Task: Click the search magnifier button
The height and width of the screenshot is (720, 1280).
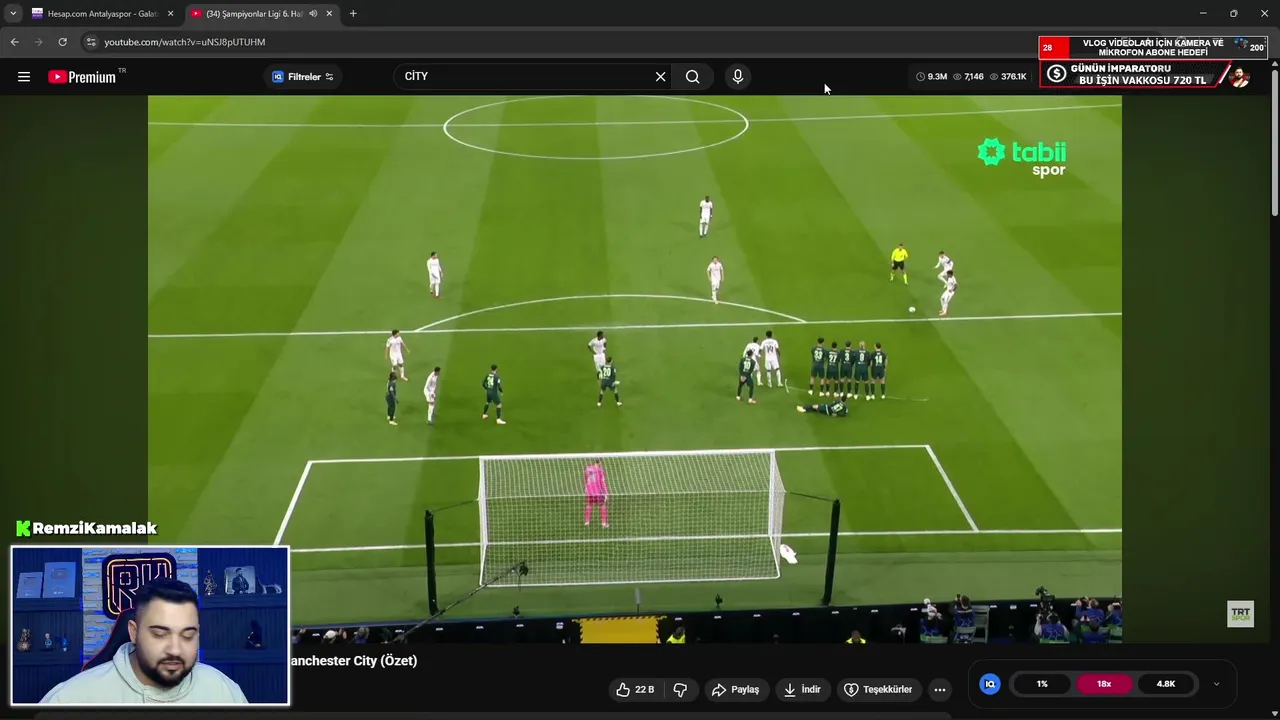Action: (x=692, y=77)
